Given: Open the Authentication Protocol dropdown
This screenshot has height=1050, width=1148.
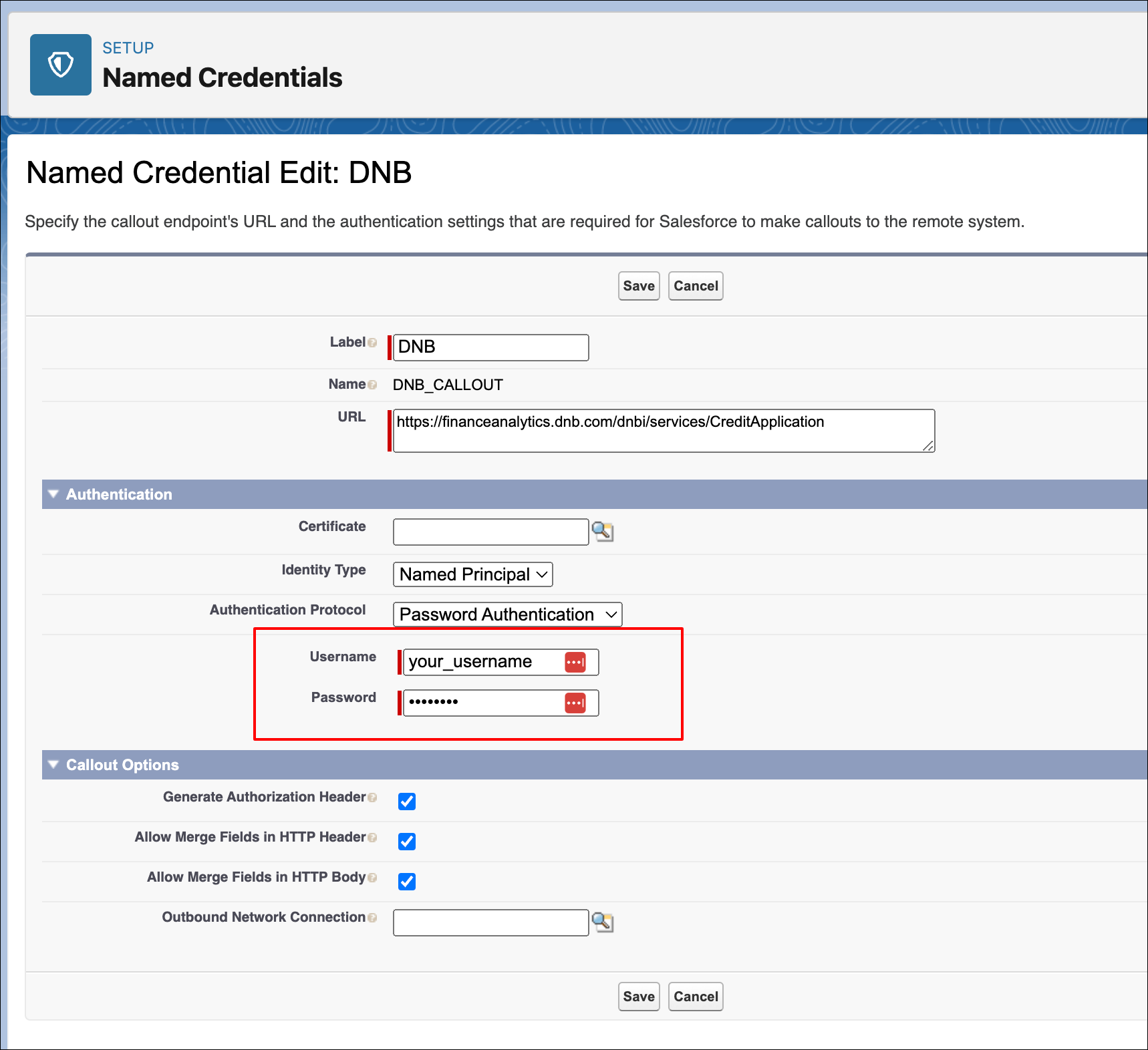Looking at the screenshot, I should click(x=508, y=615).
